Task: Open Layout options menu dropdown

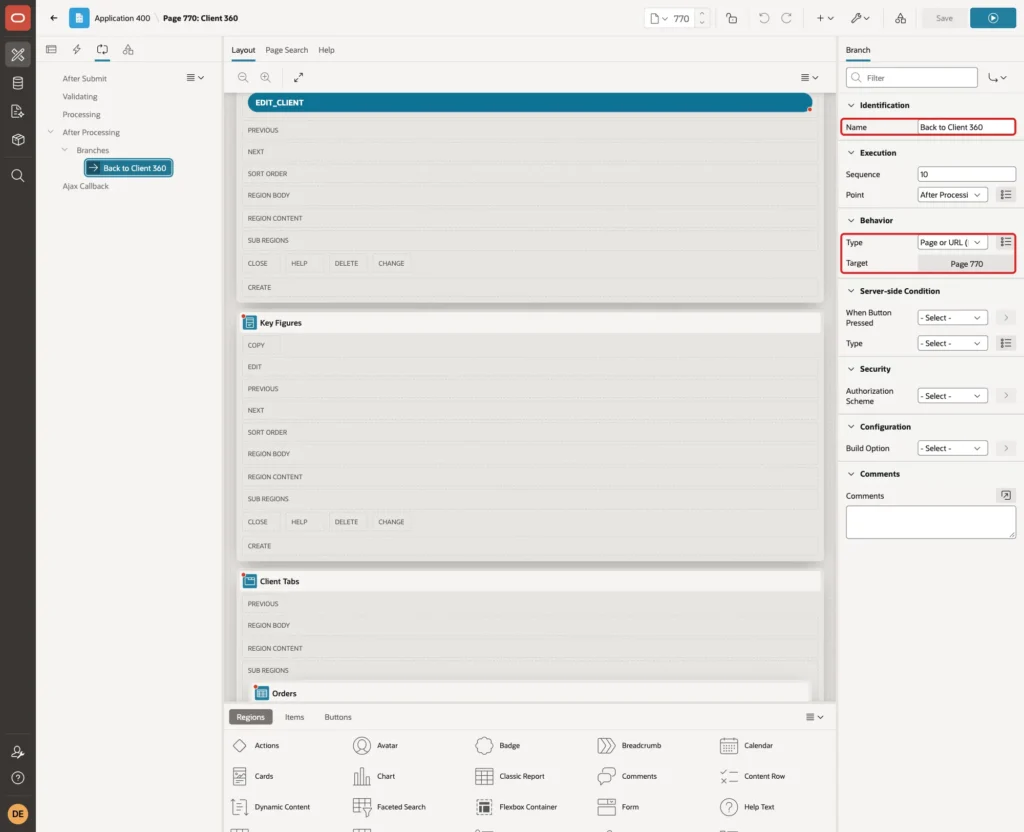Action: 810,77
